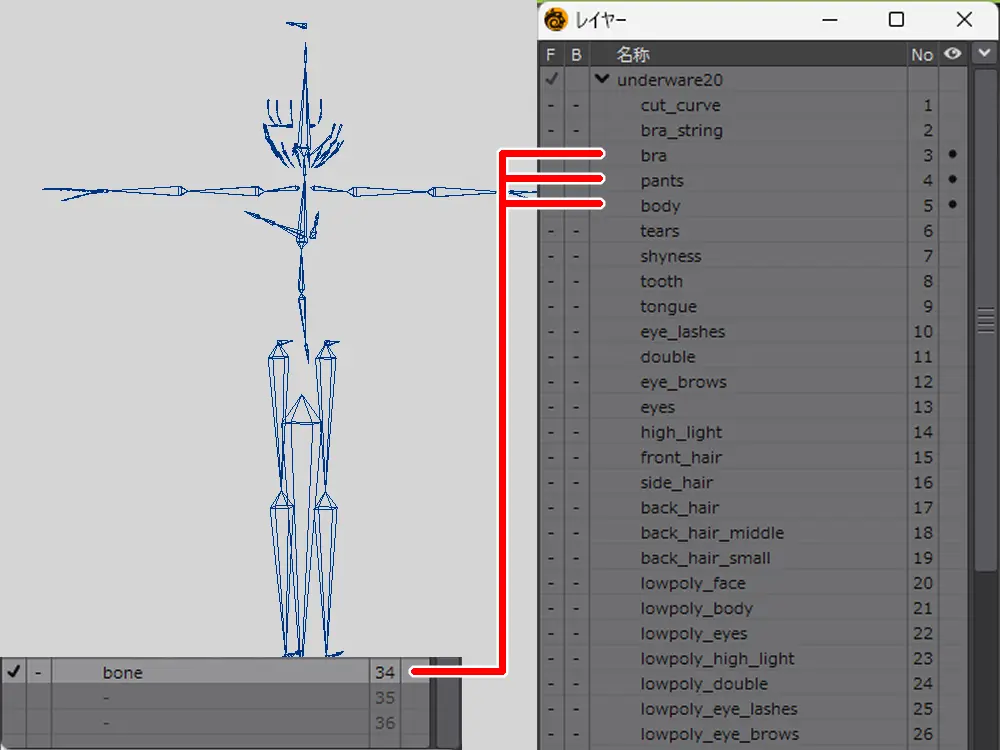Click the F column header
The image size is (1000, 750).
pos(551,54)
